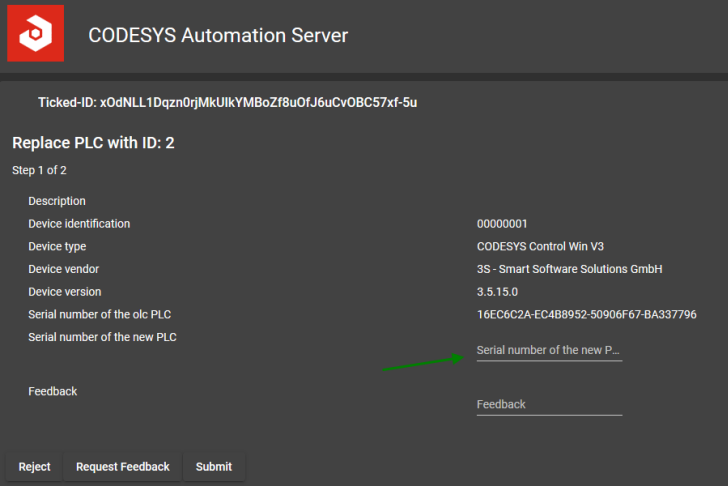Click the Feedback label on the left
Viewport: 728px width, 486px height.
tap(52, 391)
